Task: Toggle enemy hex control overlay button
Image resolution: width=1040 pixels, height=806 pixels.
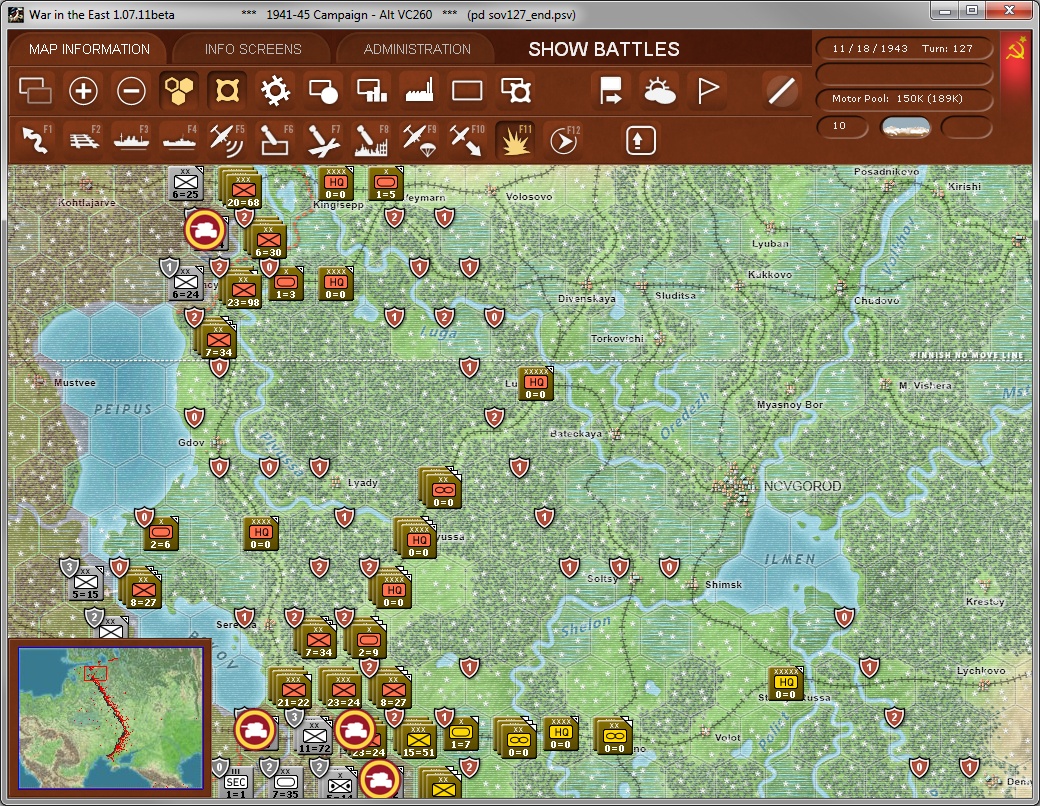Action: coord(227,91)
